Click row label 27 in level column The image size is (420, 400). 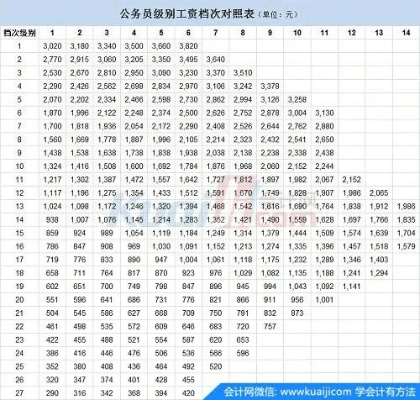pyautogui.click(x=19, y=393)
